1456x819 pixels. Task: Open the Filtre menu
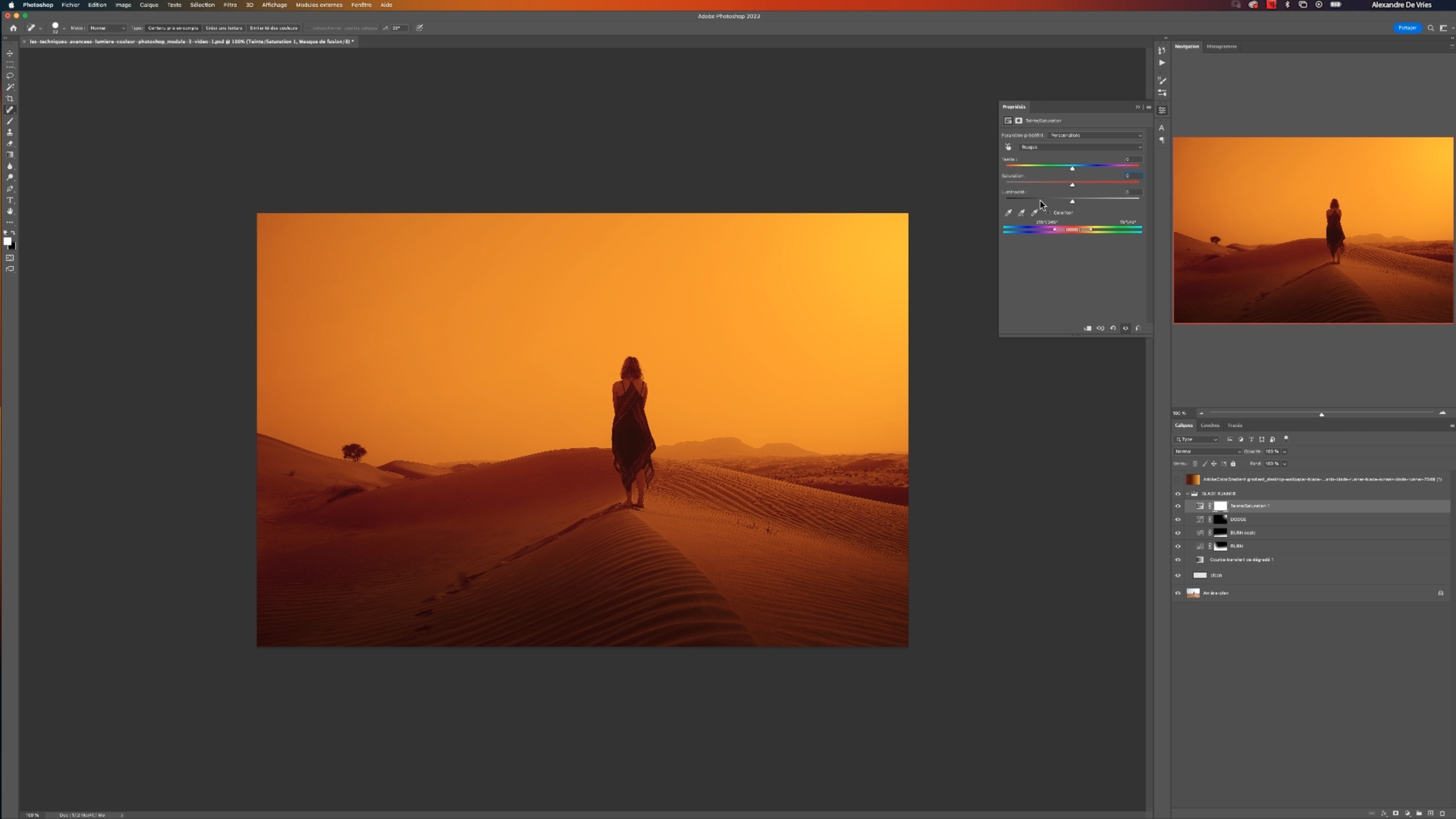pos(230,5)
